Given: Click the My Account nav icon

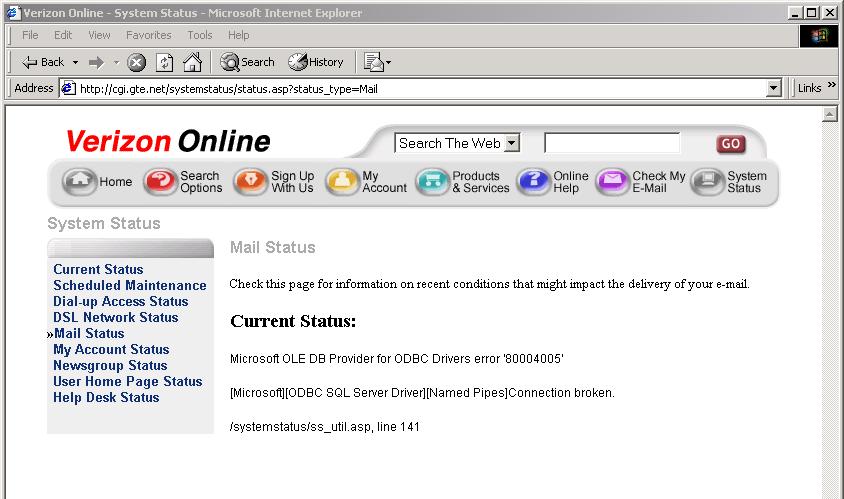Looking at the screenshot, I should pyautogui.click(x=342, y=181).
